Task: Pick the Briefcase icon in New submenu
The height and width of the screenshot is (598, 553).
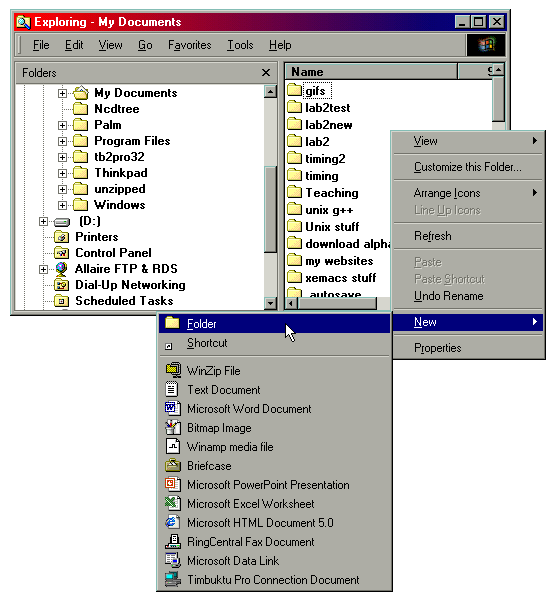Action: click(173, 465)
